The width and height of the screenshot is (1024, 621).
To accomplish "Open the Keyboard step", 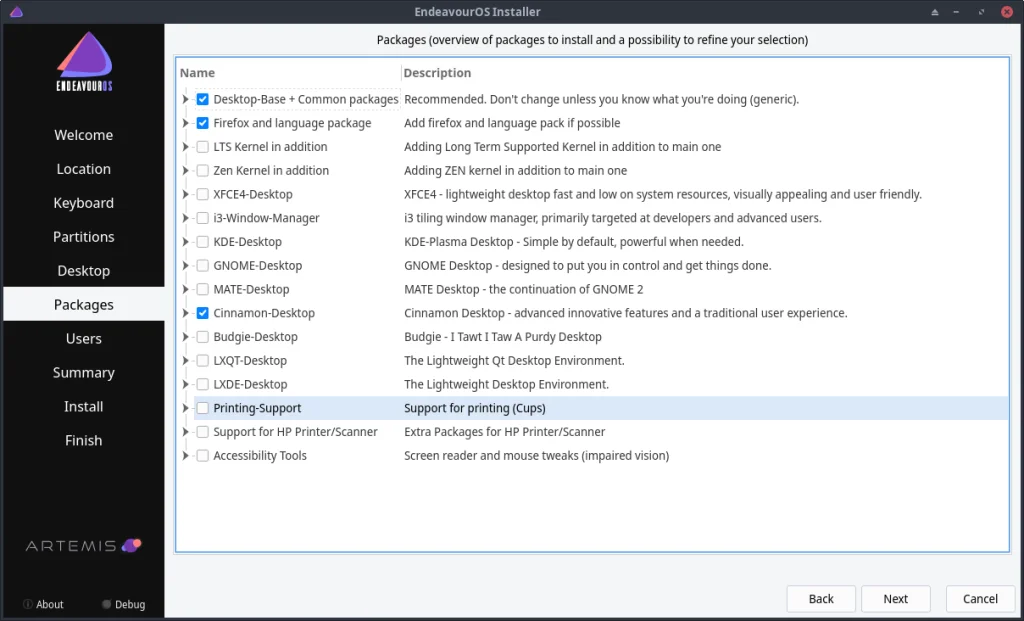I will point(84,203).
